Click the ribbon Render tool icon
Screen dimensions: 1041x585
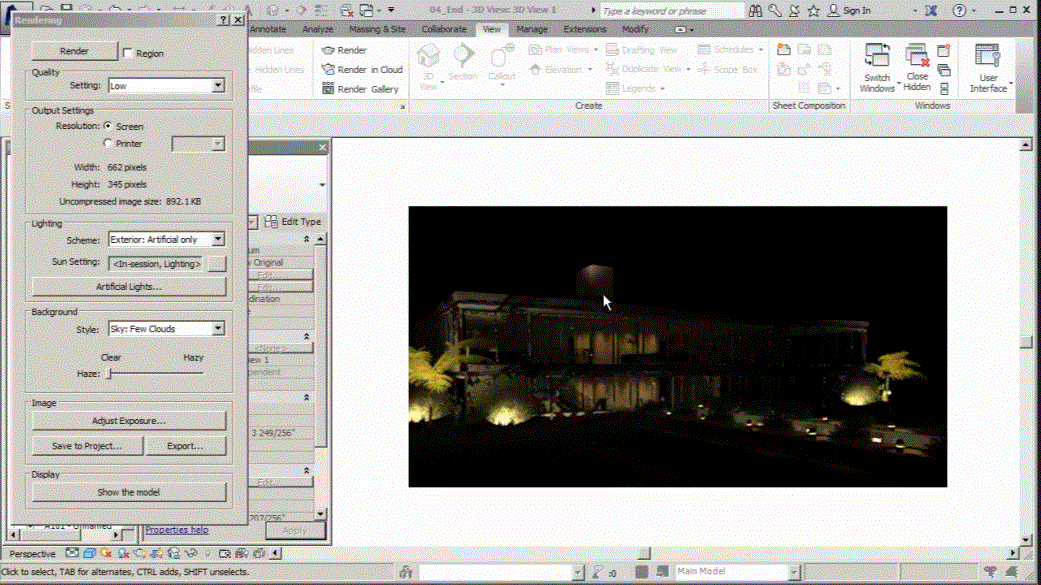tap(328, 50)
